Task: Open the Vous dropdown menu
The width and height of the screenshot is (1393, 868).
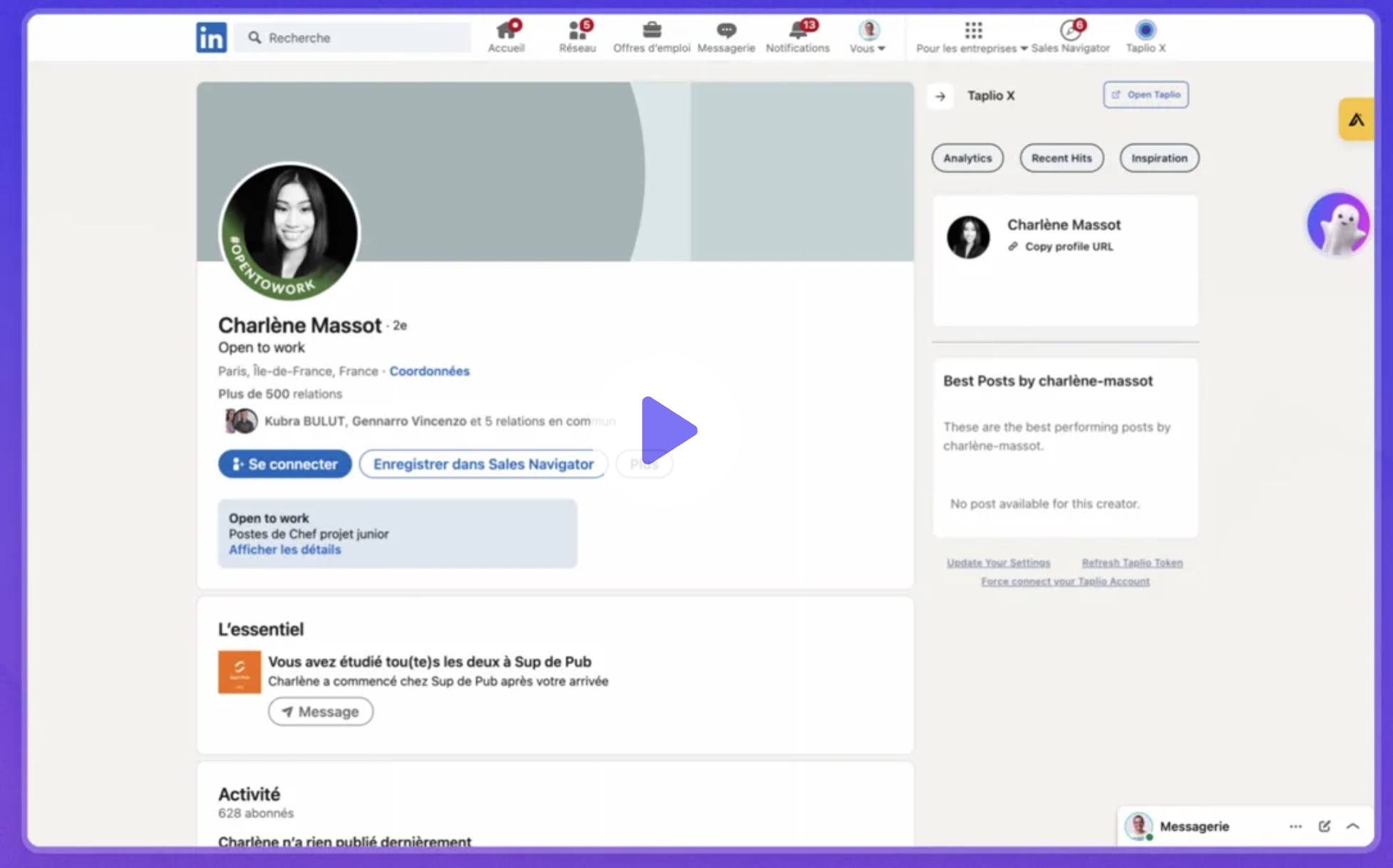Action: 867,36
